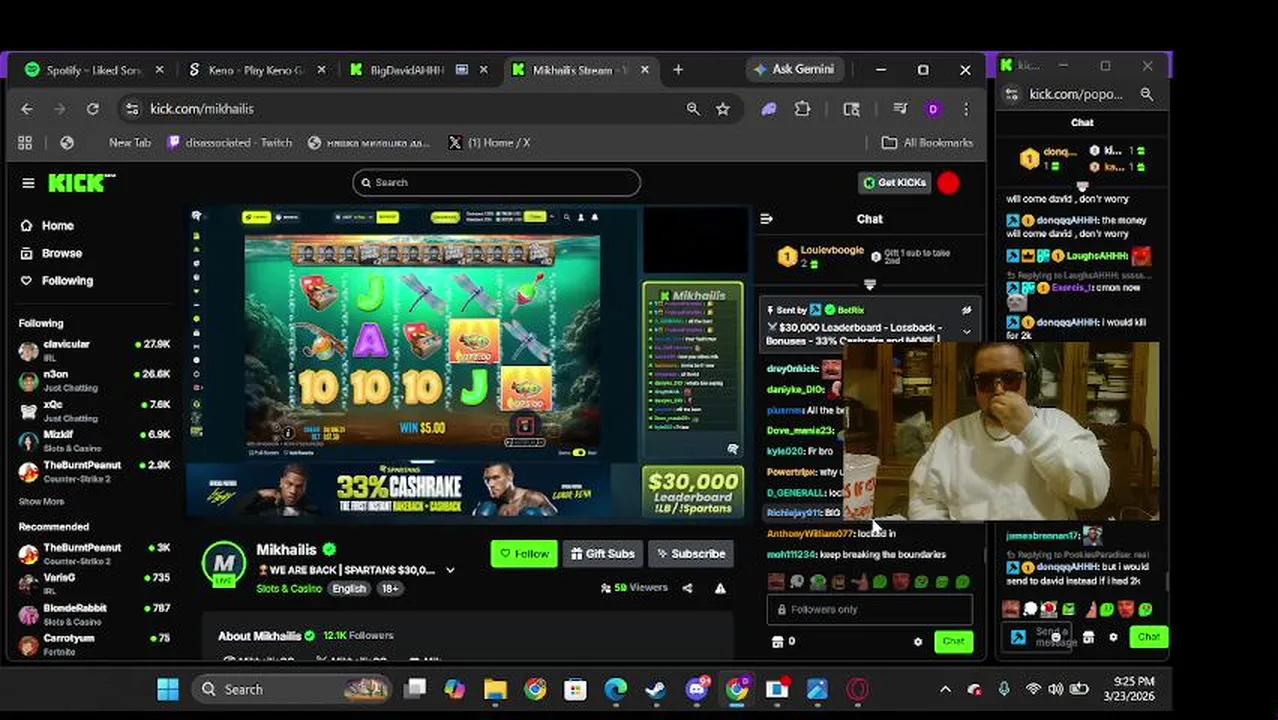Click Show More under Following
1278x720 pixels.
click(41, 502)
